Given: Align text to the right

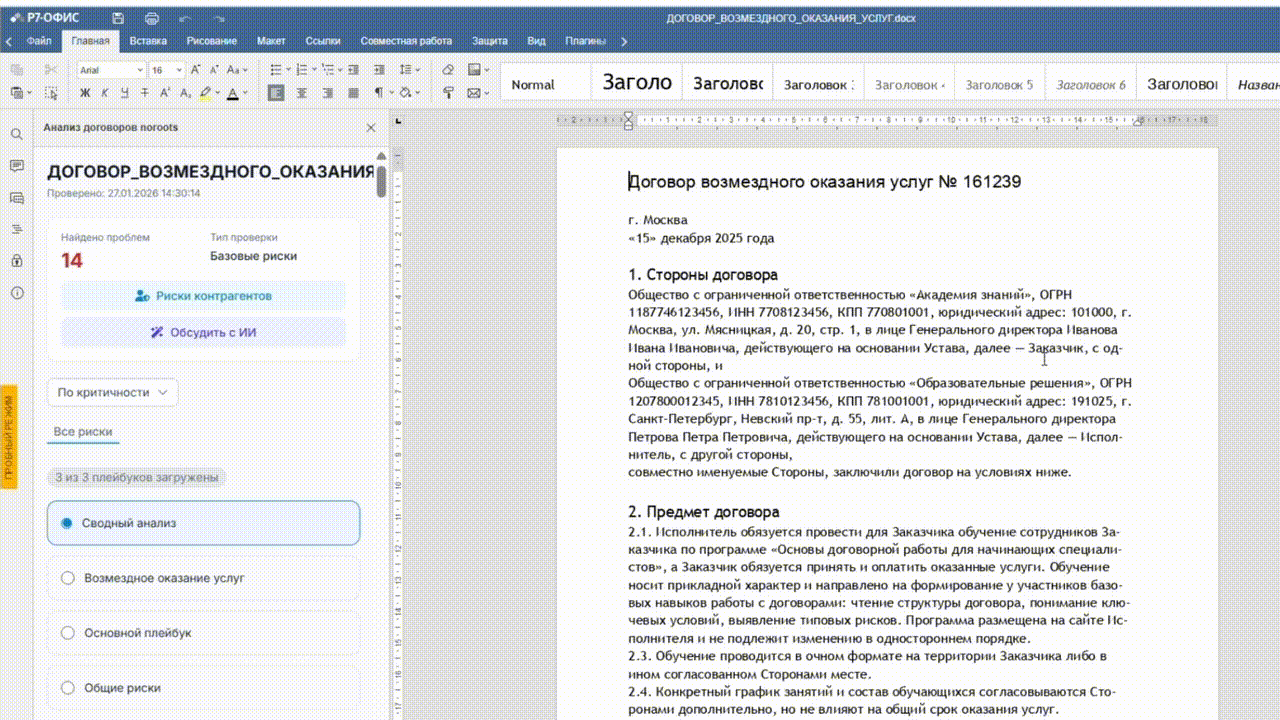Looking at the screenshot, I should coord(328,93).
